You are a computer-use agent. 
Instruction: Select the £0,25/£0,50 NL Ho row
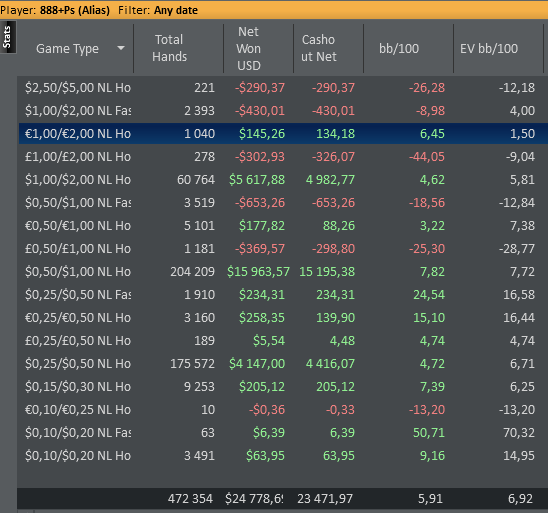tap(283, 341)
